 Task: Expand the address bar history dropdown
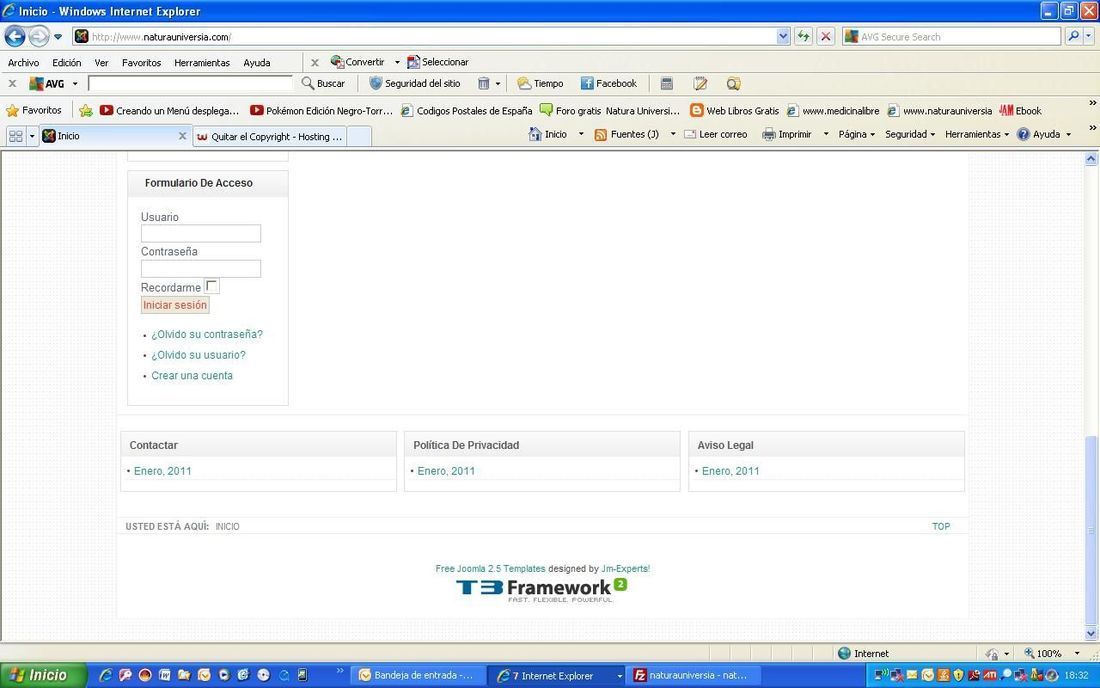click(x=783, y=36)
